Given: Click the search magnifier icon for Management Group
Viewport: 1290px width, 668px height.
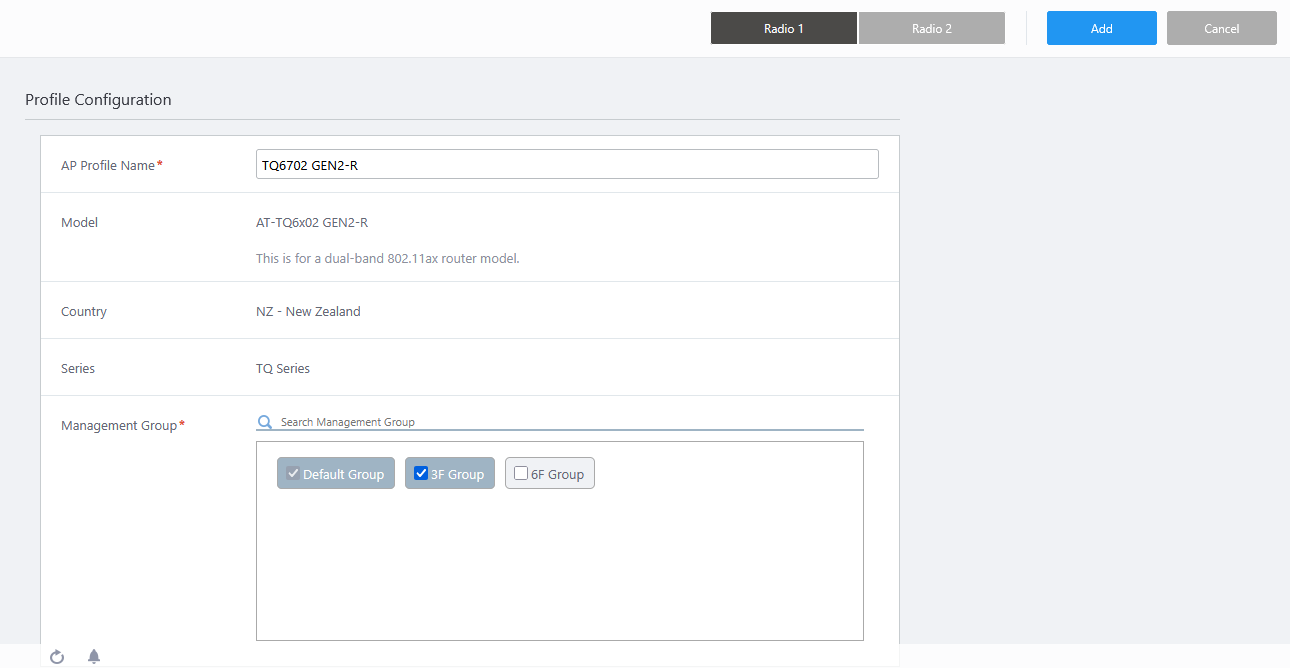Looking at the screenshot, I should click(265, 422).
